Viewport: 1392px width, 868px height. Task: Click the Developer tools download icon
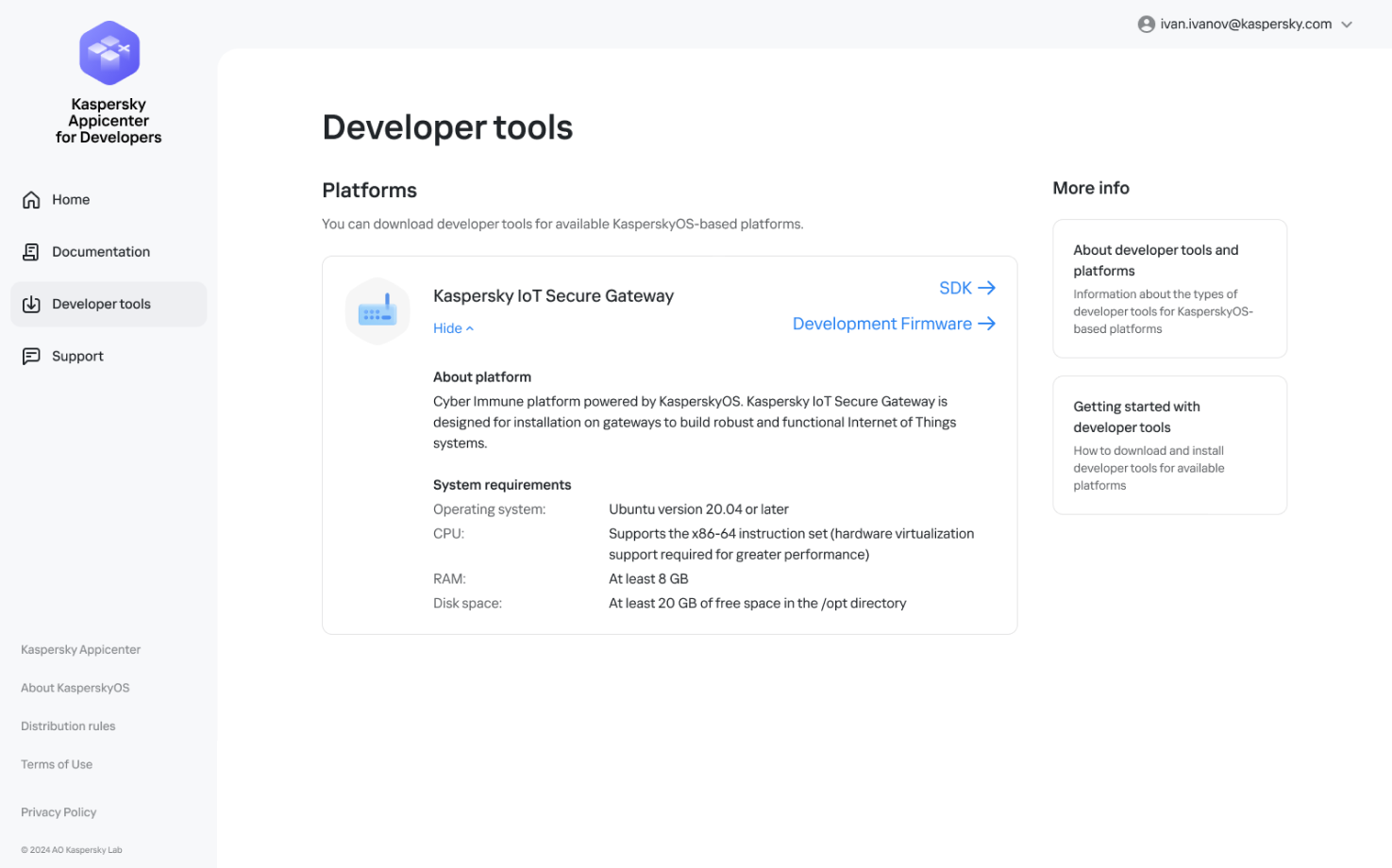tap(31, 305)
